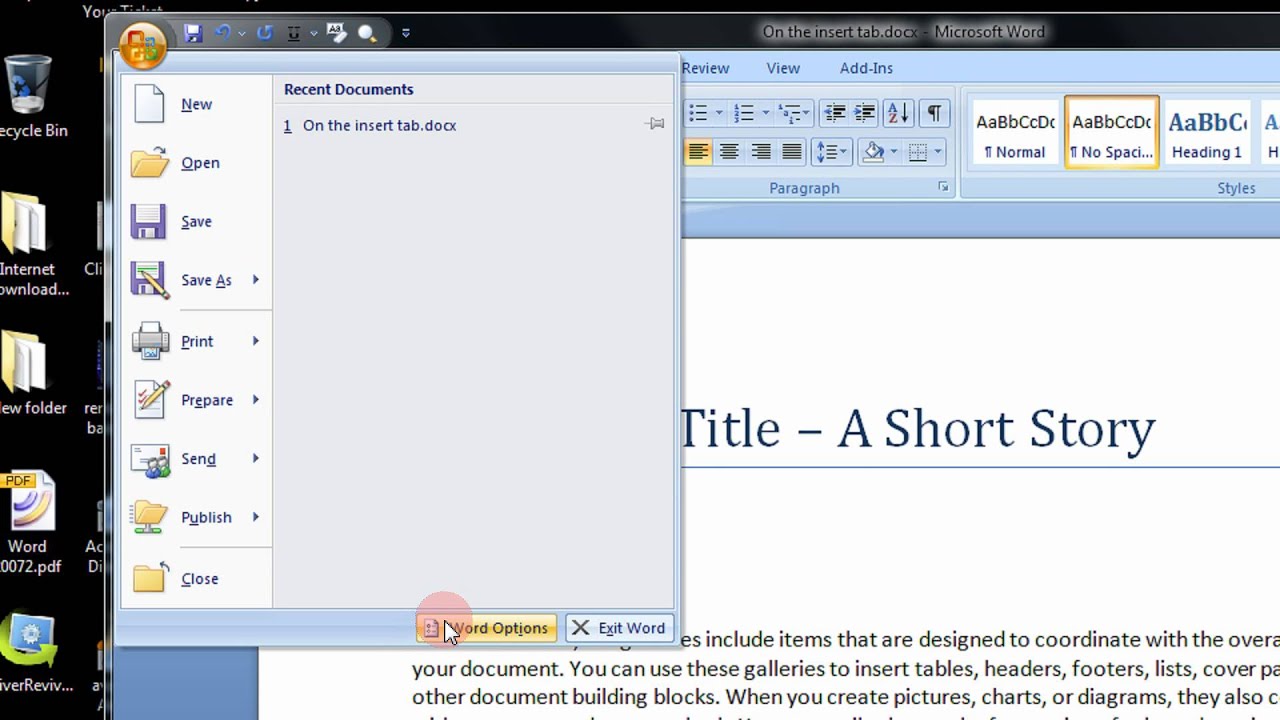Open the Internet Downloads desktop folder
Screen dimensions: 1280x720
click(30, 245)
